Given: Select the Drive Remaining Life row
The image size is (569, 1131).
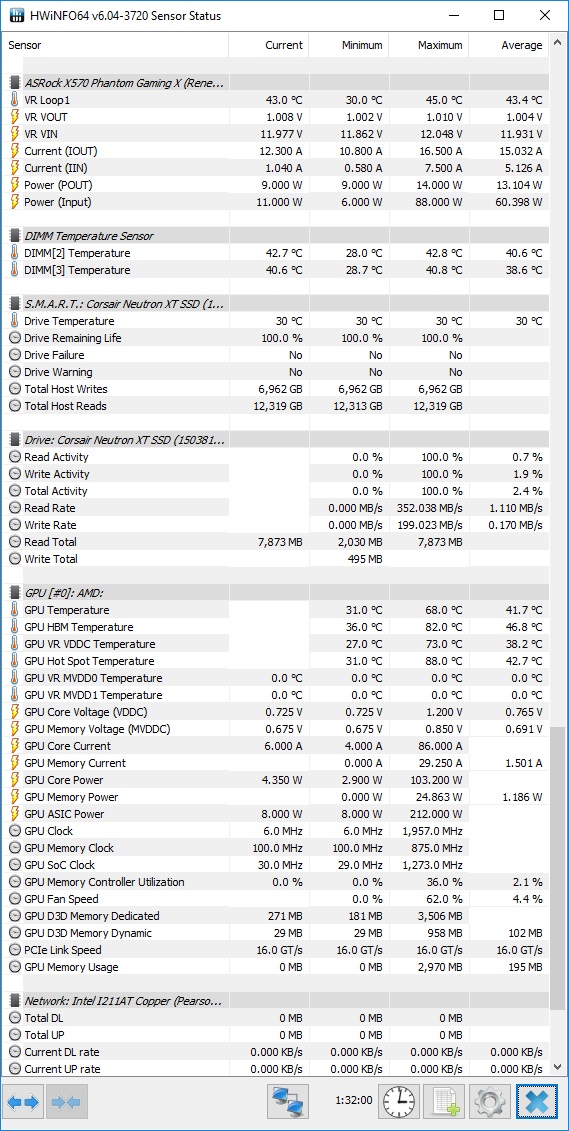Looking at the screenshot, I should pyautogui.click(x=275, y=338).
